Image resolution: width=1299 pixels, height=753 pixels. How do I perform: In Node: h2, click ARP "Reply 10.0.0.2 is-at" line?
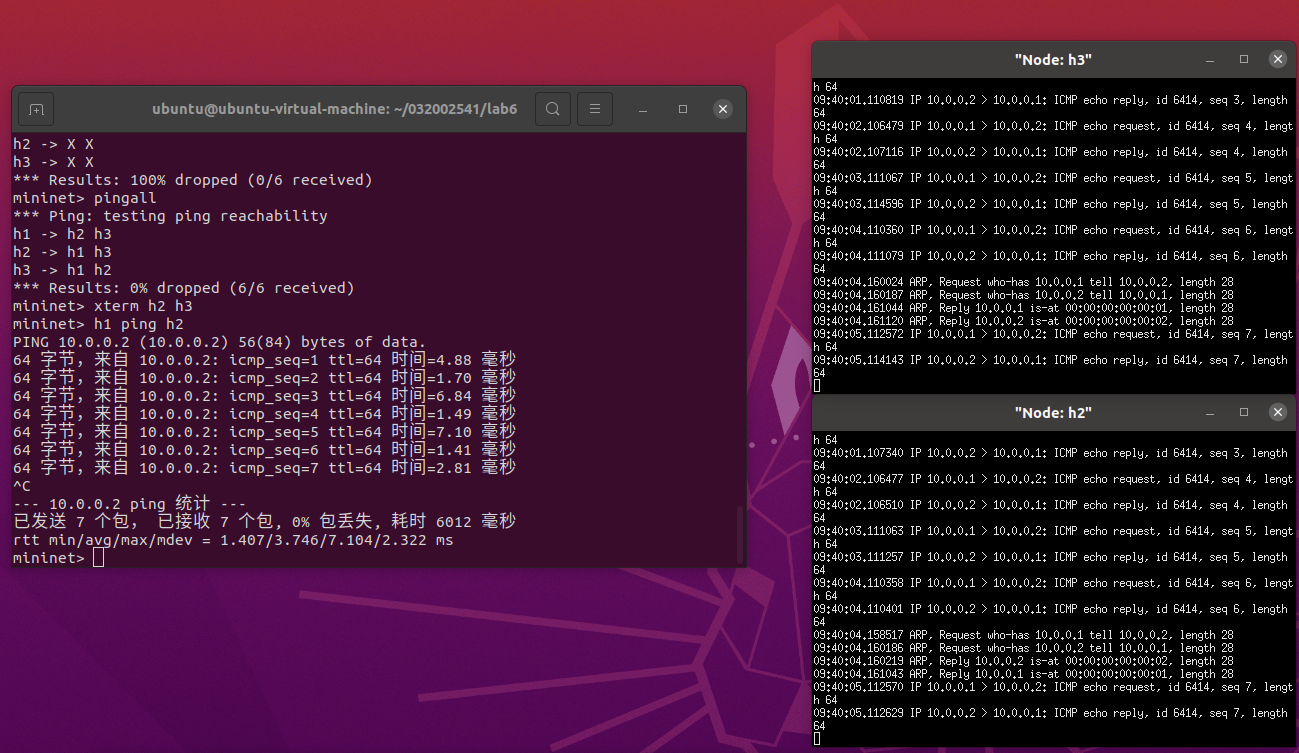pyautogui.click(x=1023, y=661)
